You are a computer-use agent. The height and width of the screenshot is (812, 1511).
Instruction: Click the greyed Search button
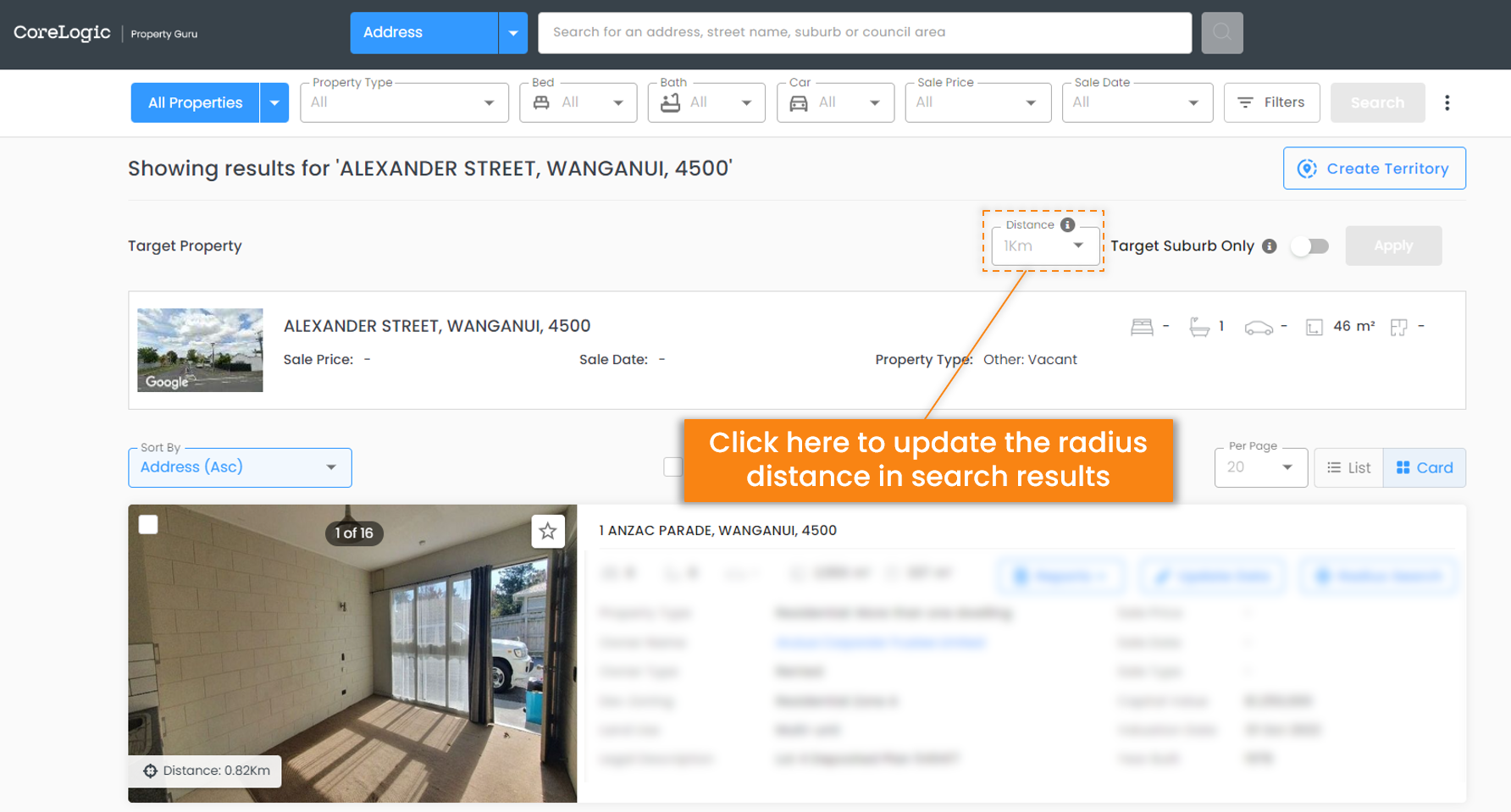(1377, 102)
